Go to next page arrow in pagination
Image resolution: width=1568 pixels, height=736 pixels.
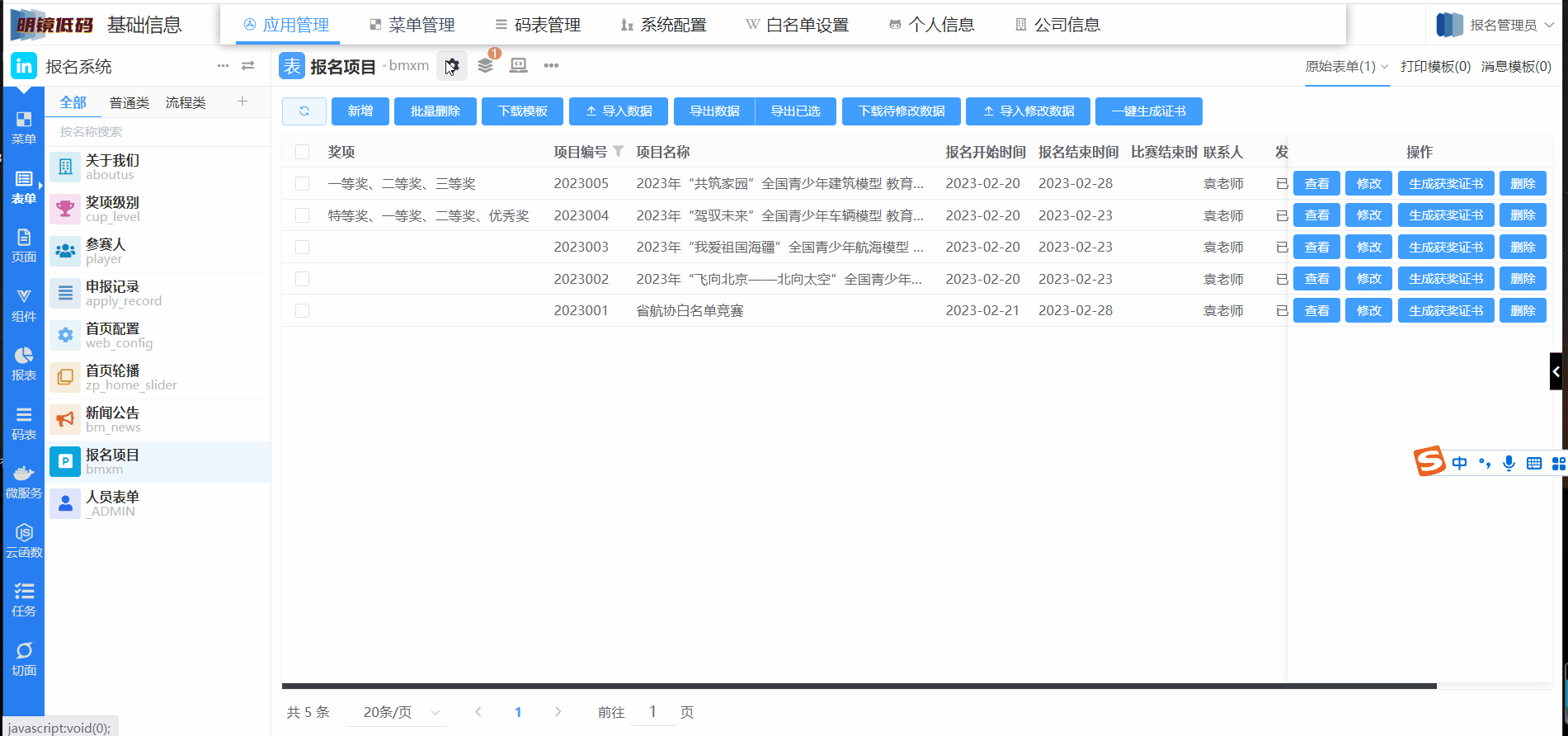pyautogui.click(x=558, y=711)
